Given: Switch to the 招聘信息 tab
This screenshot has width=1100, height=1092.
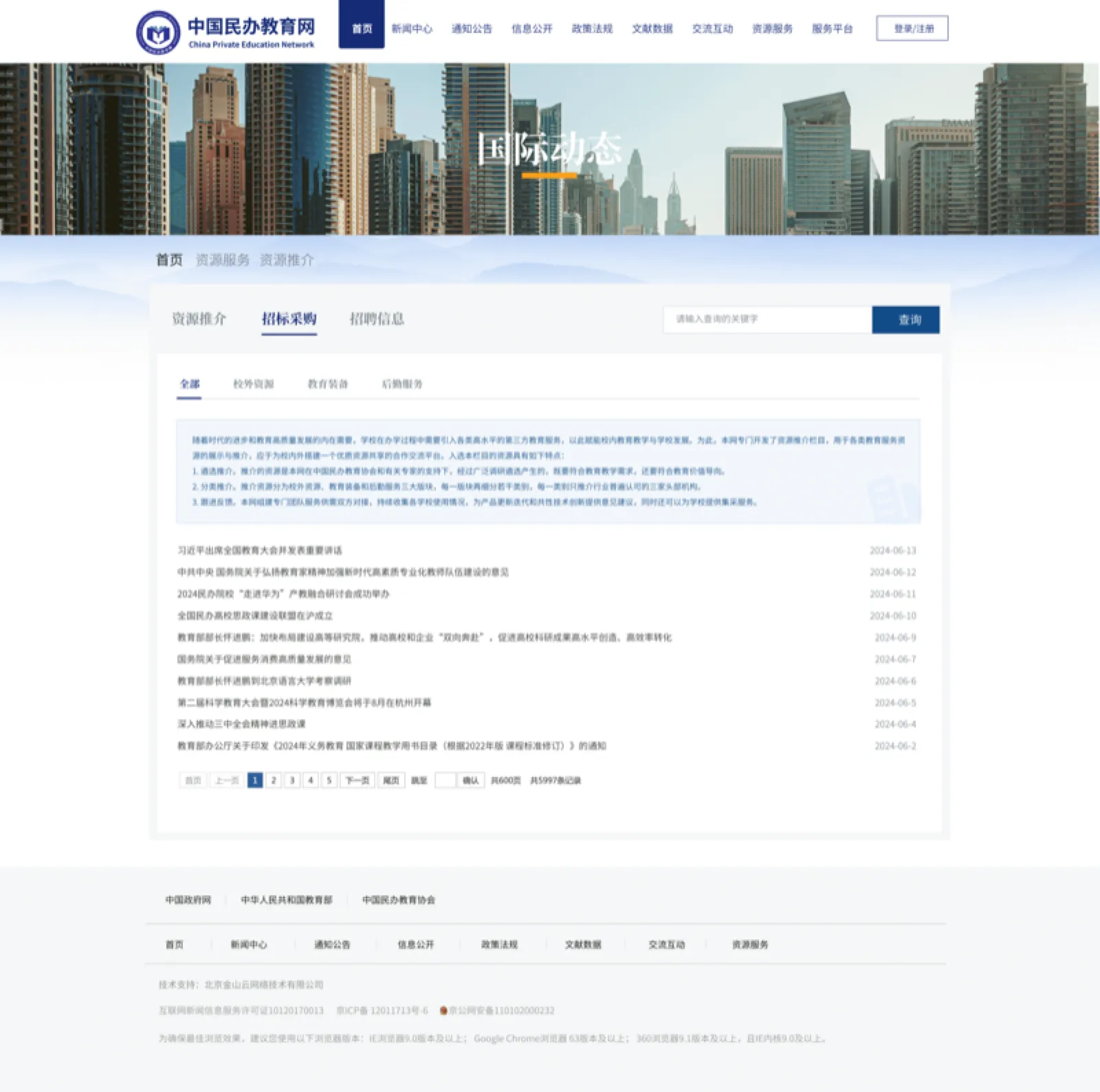Looking at the screenshot, I should (x=377, y=318).
